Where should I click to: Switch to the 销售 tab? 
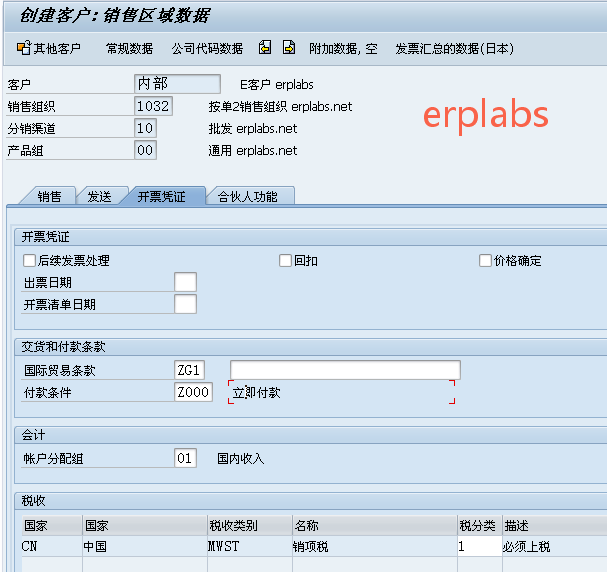(x=49, y=196)
